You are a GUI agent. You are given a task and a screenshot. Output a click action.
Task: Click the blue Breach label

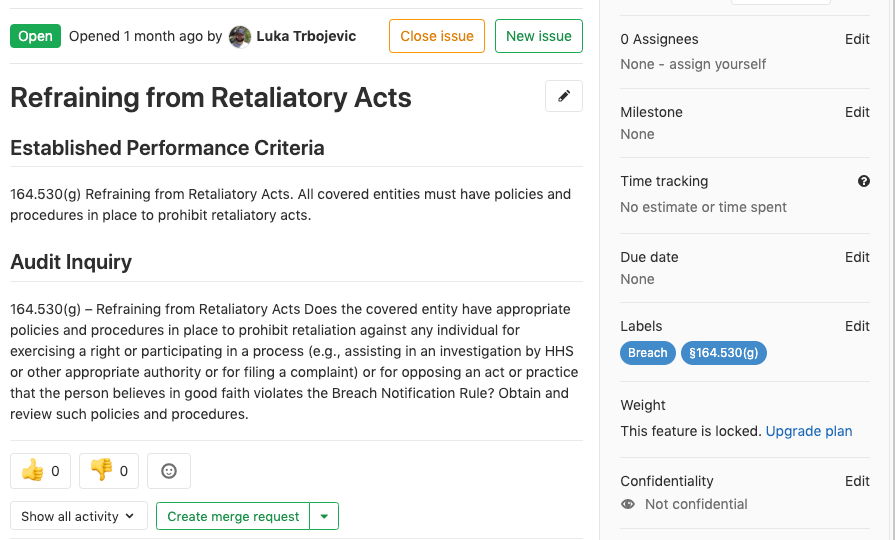648,353
